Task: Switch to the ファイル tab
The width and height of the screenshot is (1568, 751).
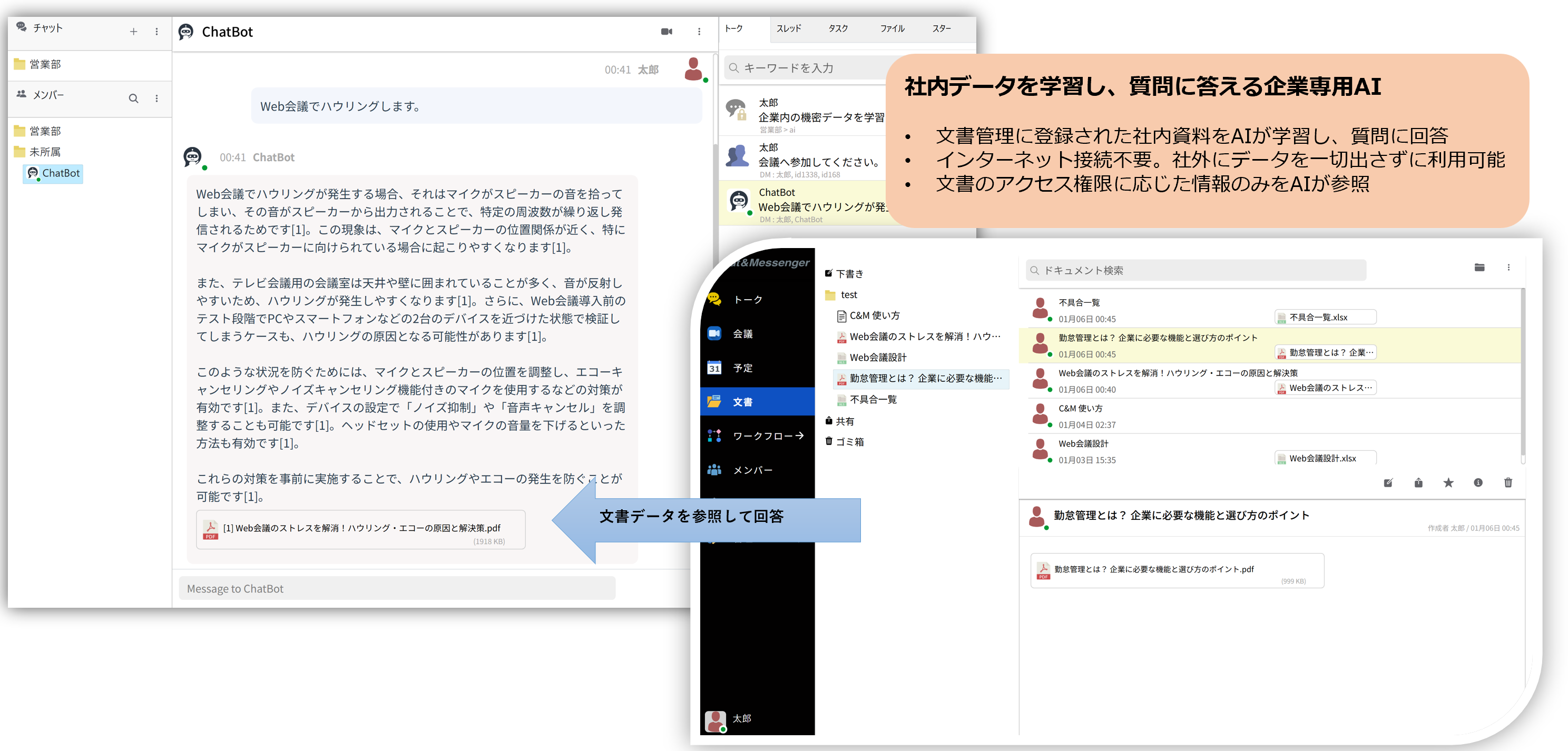Action: tap(891, 28)
